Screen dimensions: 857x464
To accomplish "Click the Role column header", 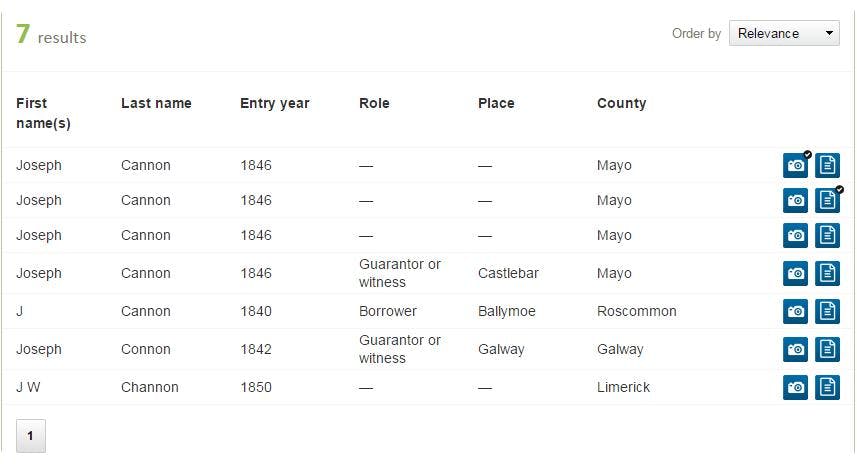I will (x=374, y=103).
